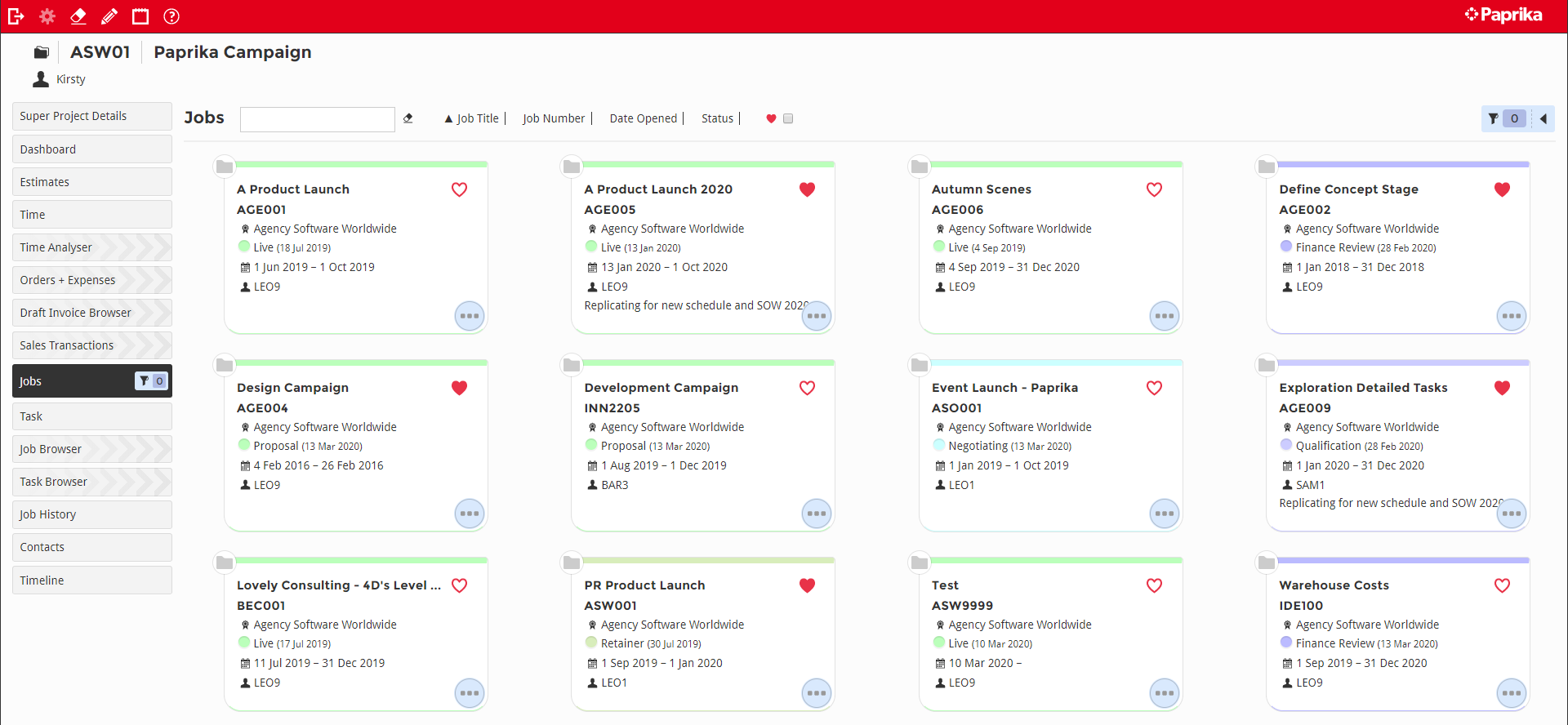Clear the Jobs search with eraser icon

[408, 119]
